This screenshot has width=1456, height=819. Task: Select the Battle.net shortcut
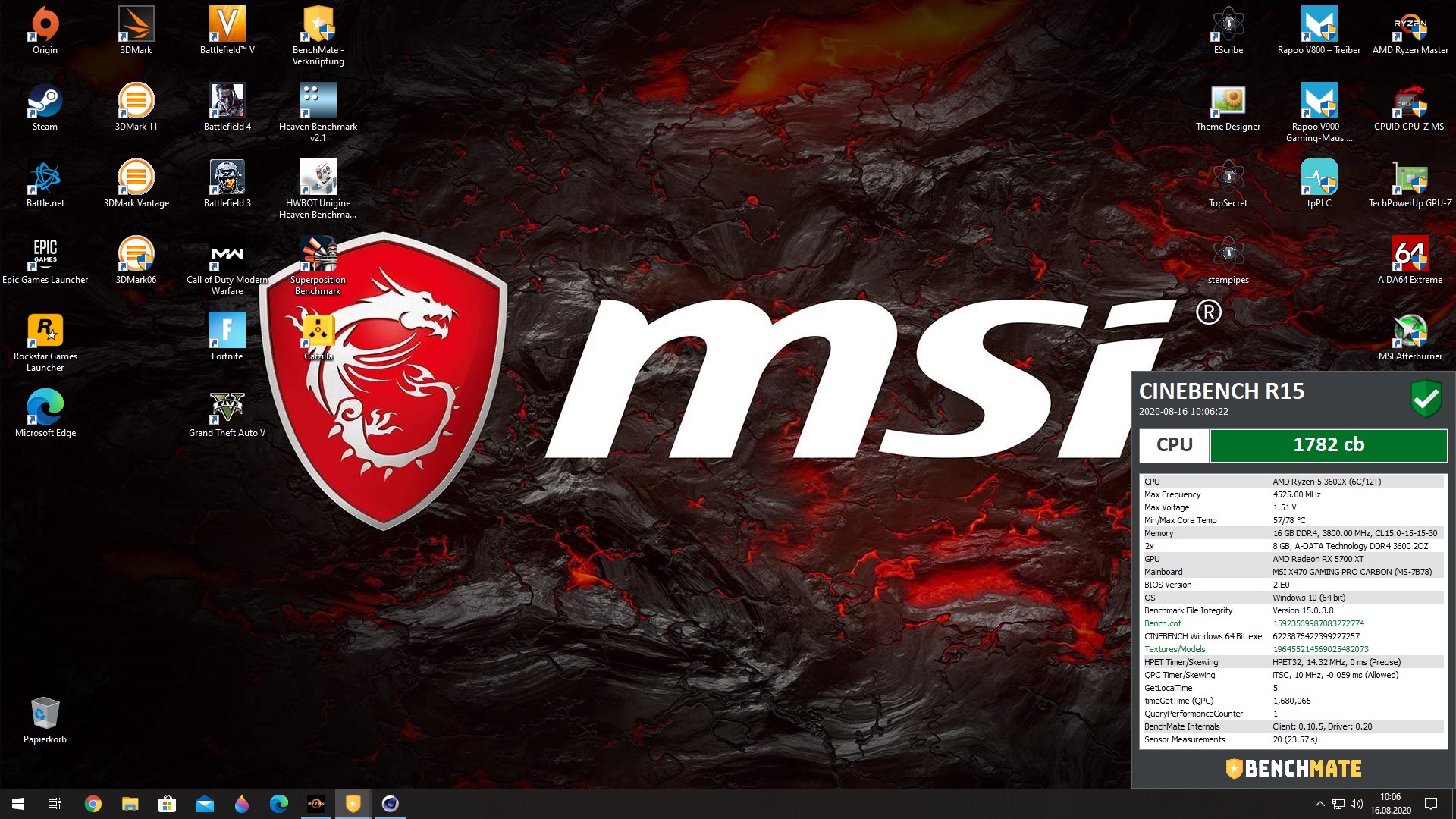pyautogui.click(x=45, y=184)
